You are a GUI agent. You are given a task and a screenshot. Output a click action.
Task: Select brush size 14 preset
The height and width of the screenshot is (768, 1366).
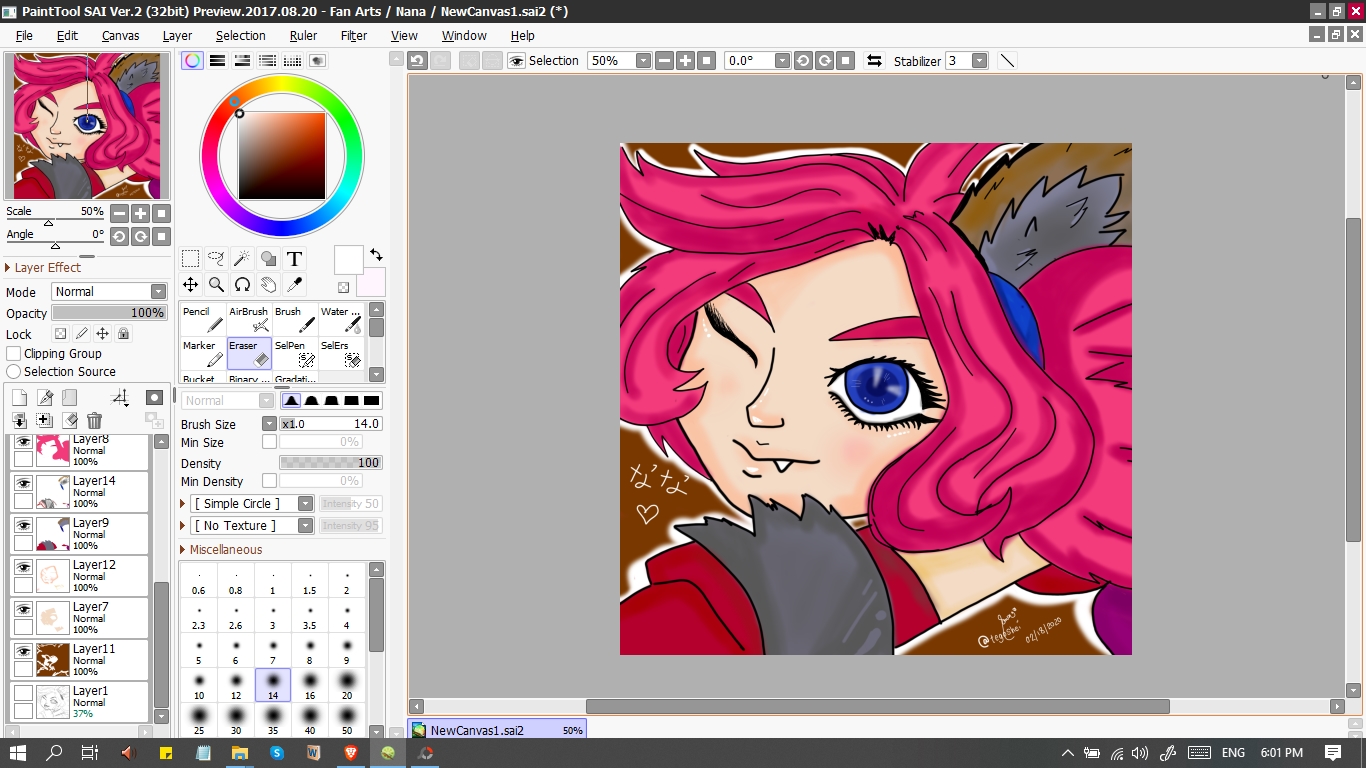273,685
